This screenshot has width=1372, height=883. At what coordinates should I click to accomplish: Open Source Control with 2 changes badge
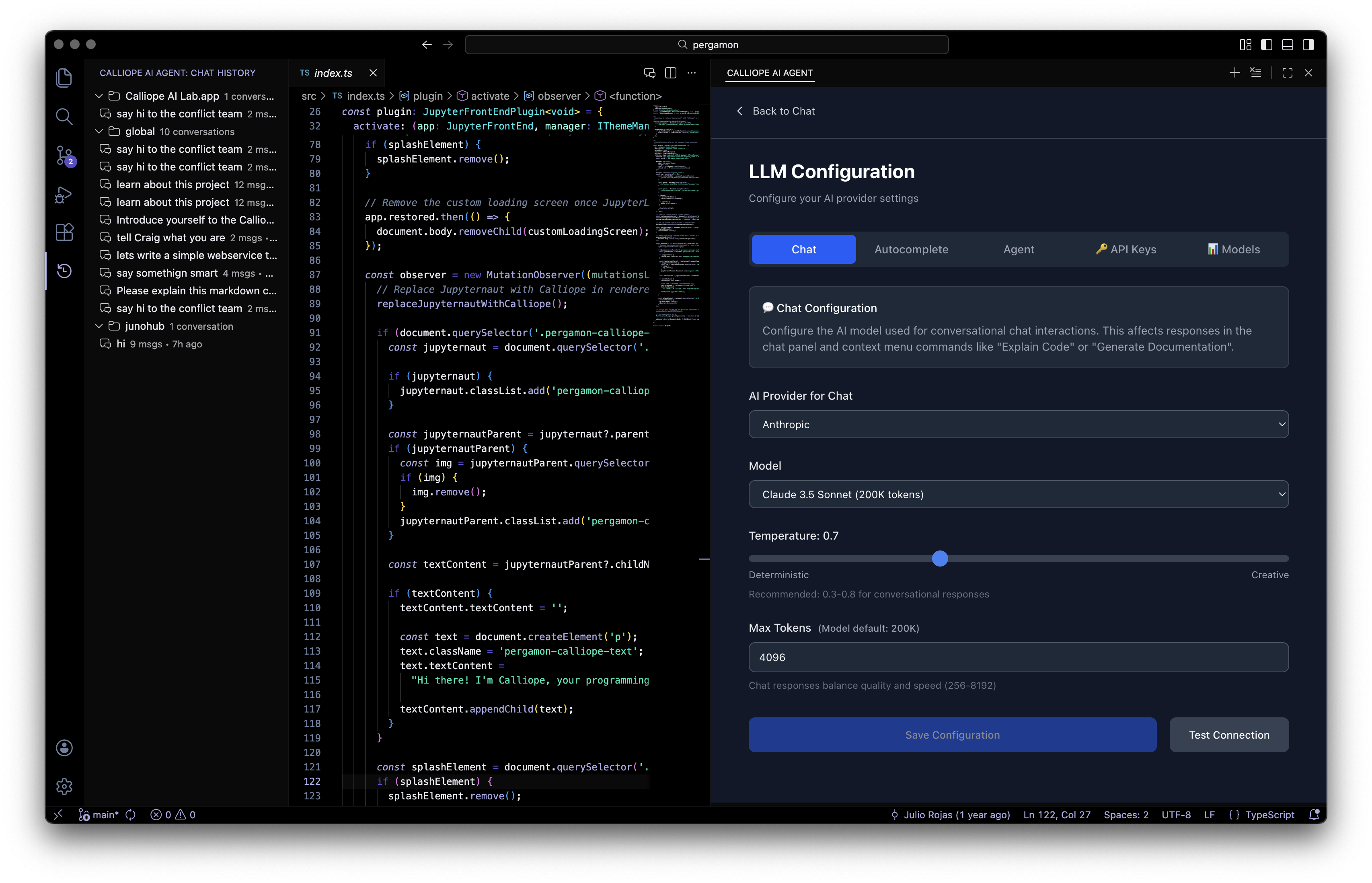point(64,155)
